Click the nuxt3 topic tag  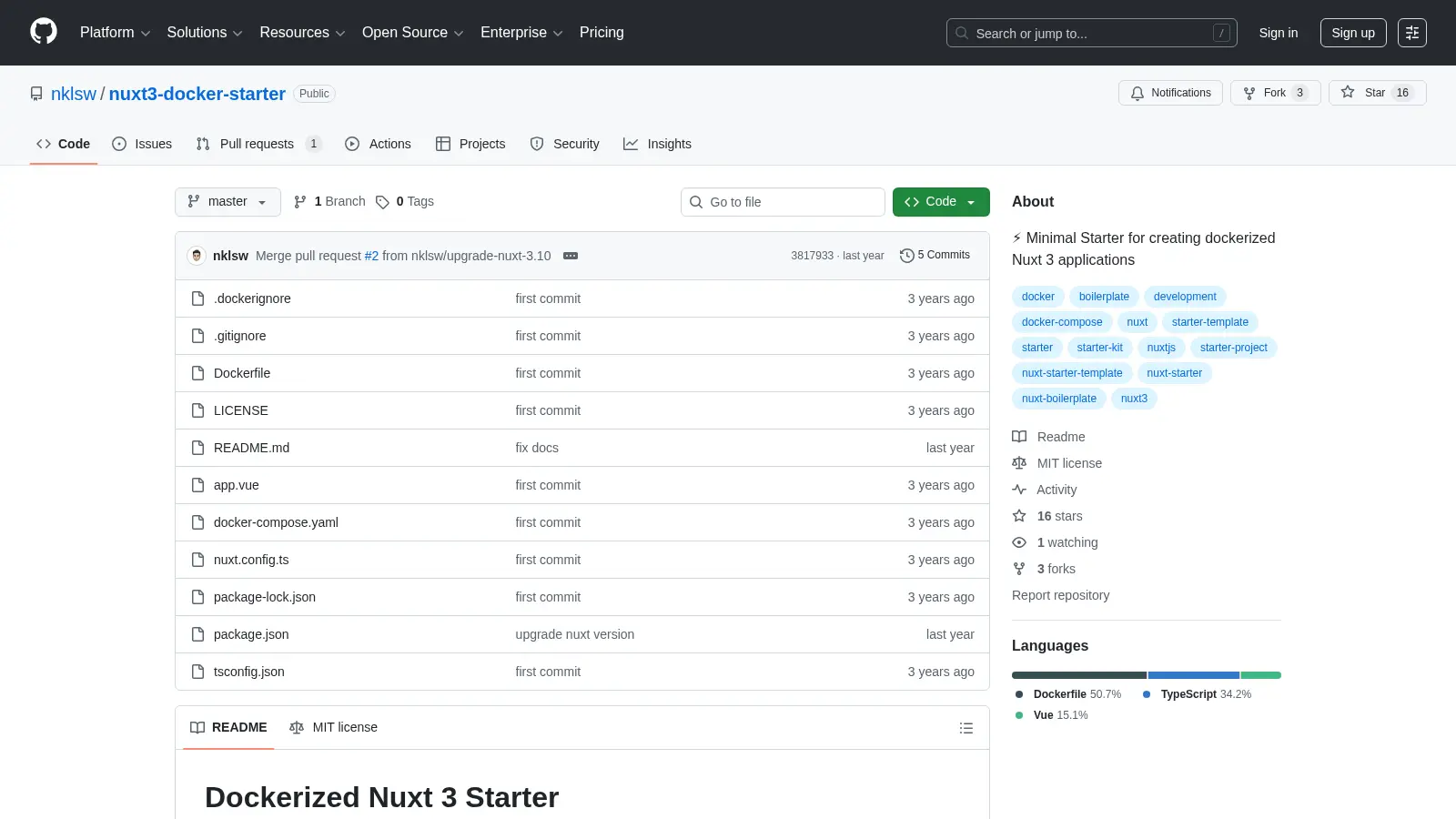coord(1134,399)
